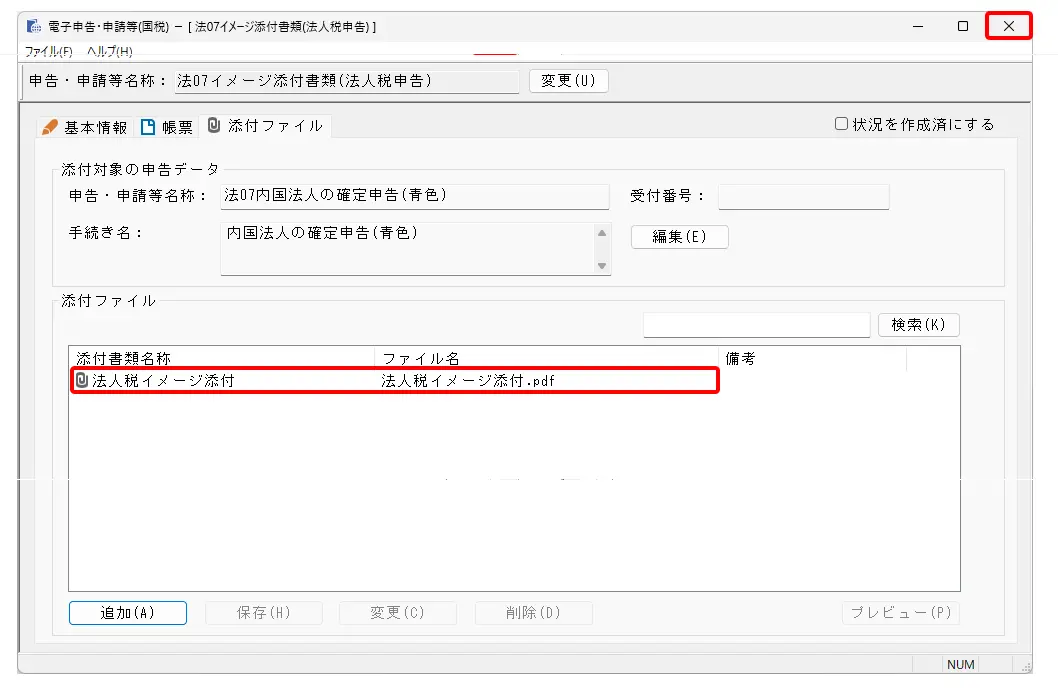
Task: Maximize the application window
Action: (x=962, y=26)
